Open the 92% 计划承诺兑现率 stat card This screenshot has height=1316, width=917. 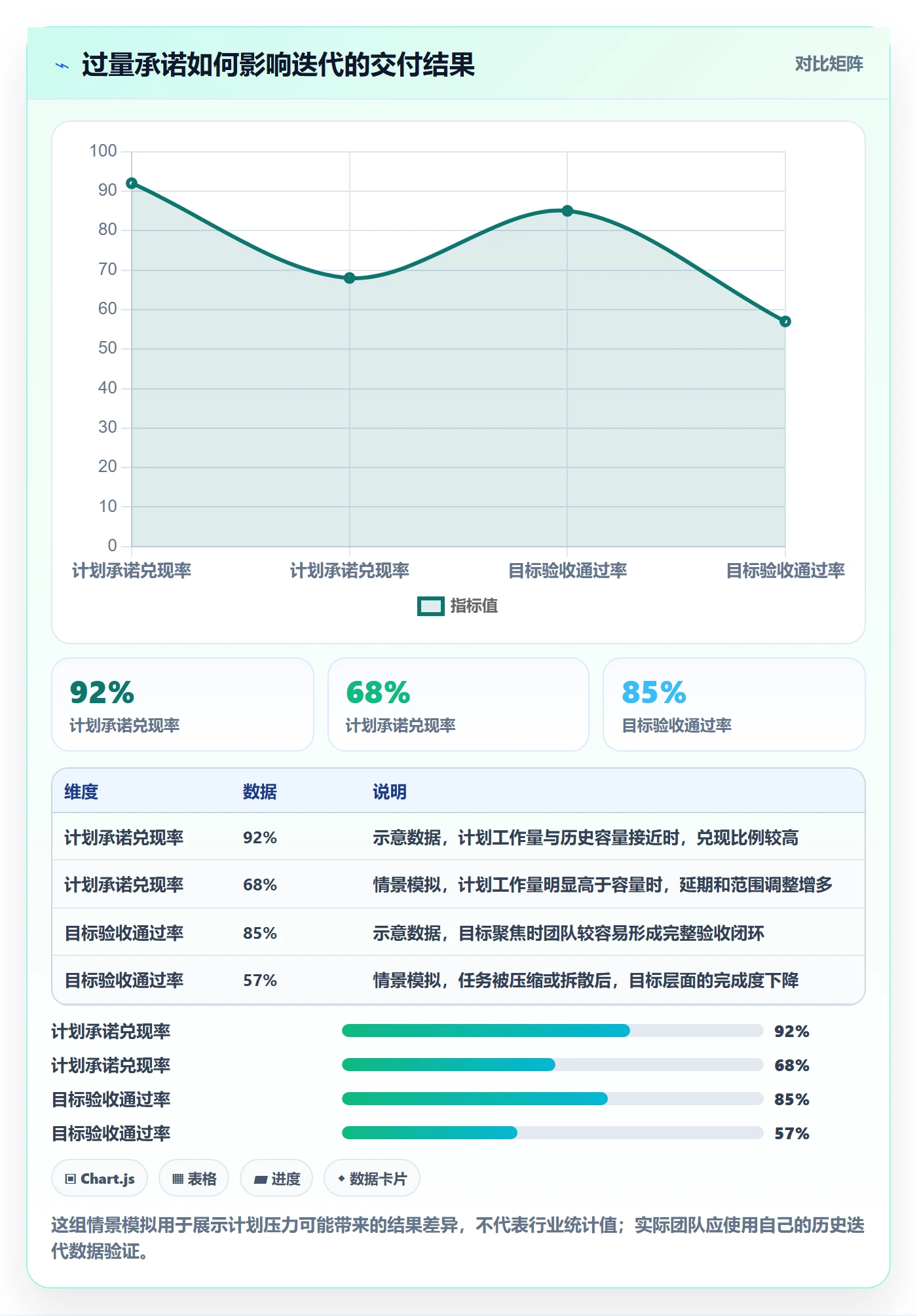coord(183,704)
